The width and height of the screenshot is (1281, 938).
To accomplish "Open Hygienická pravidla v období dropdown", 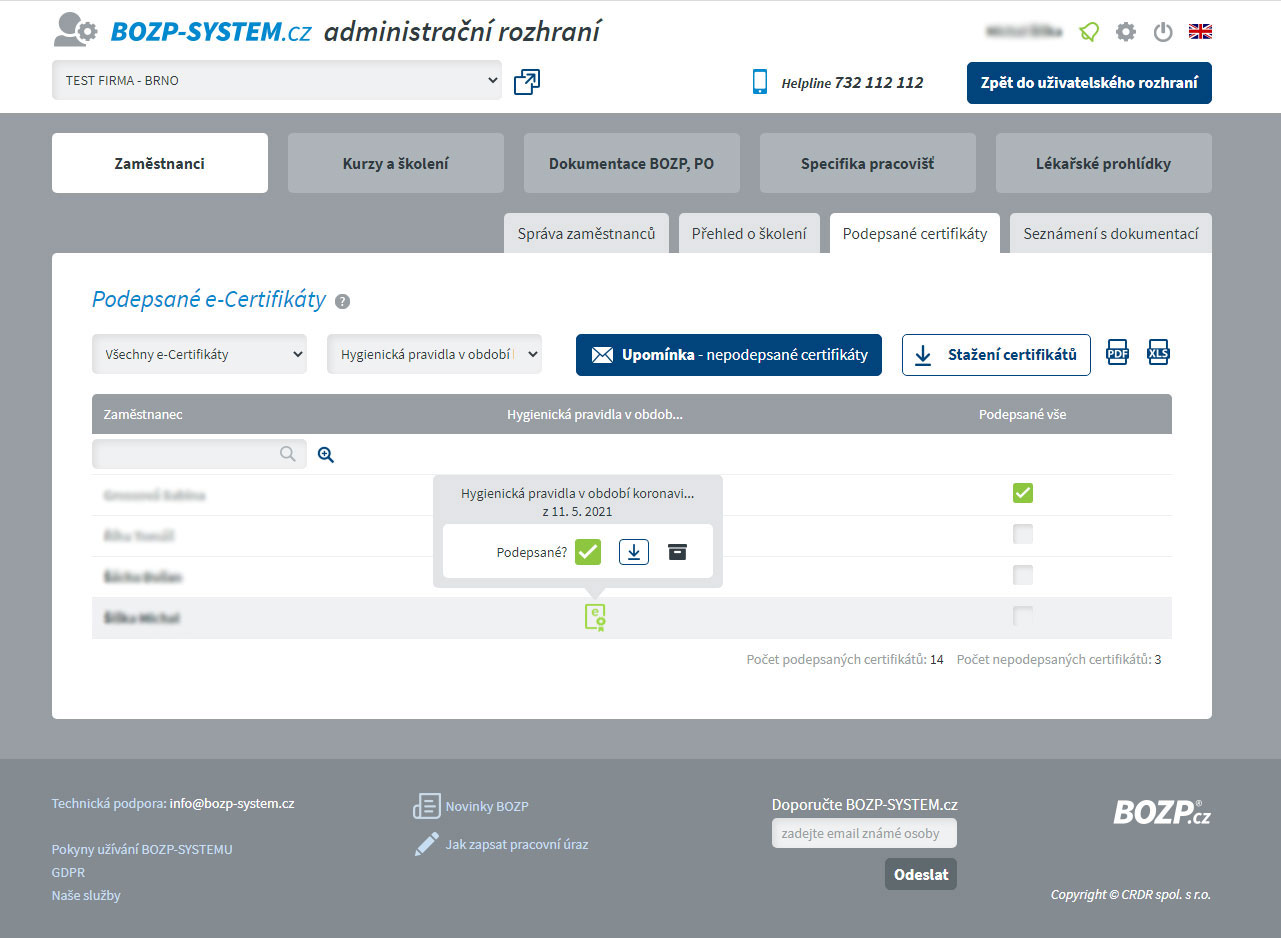I will point(434,354).
